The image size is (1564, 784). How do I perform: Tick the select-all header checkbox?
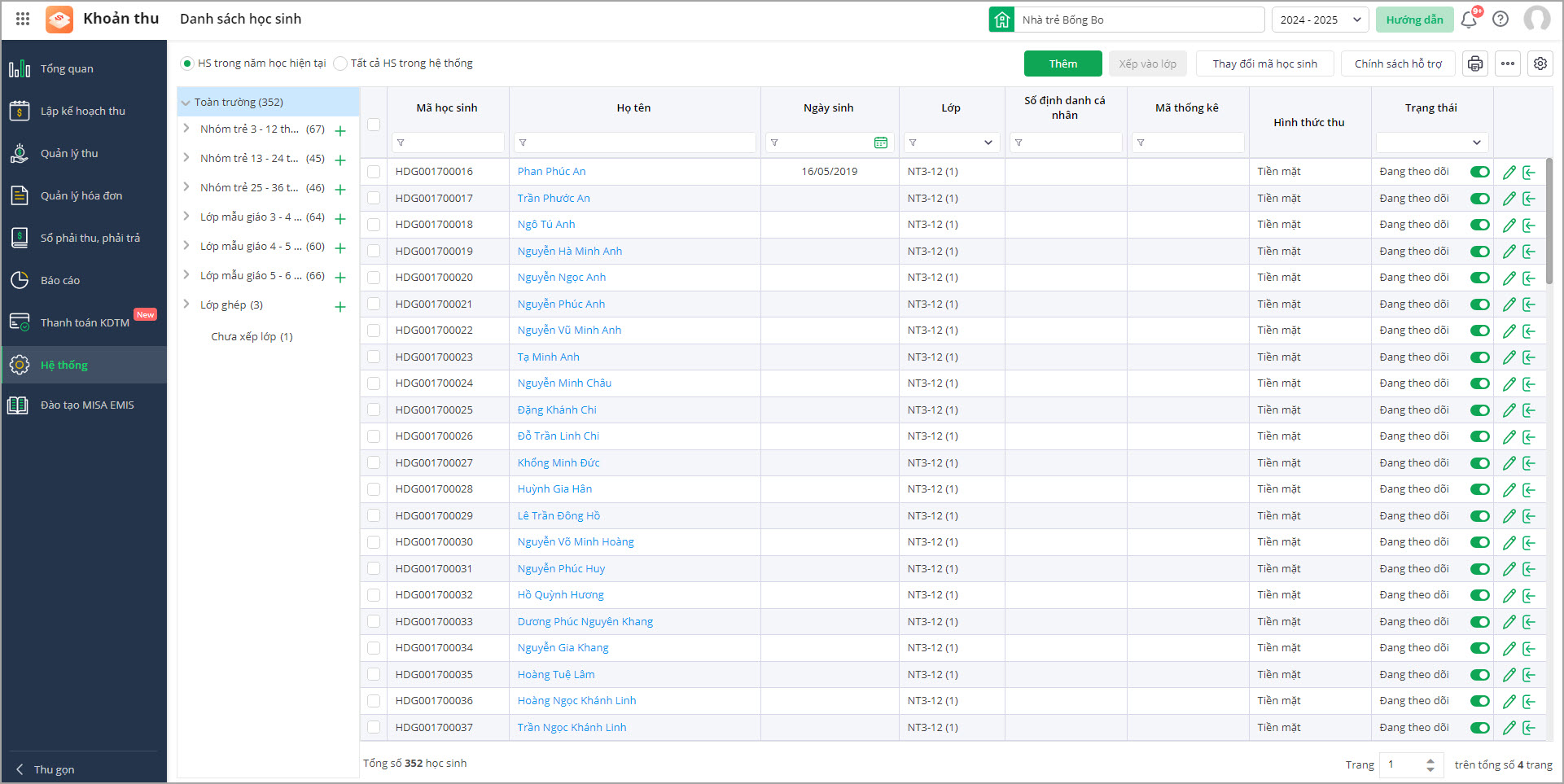(374, 125)
